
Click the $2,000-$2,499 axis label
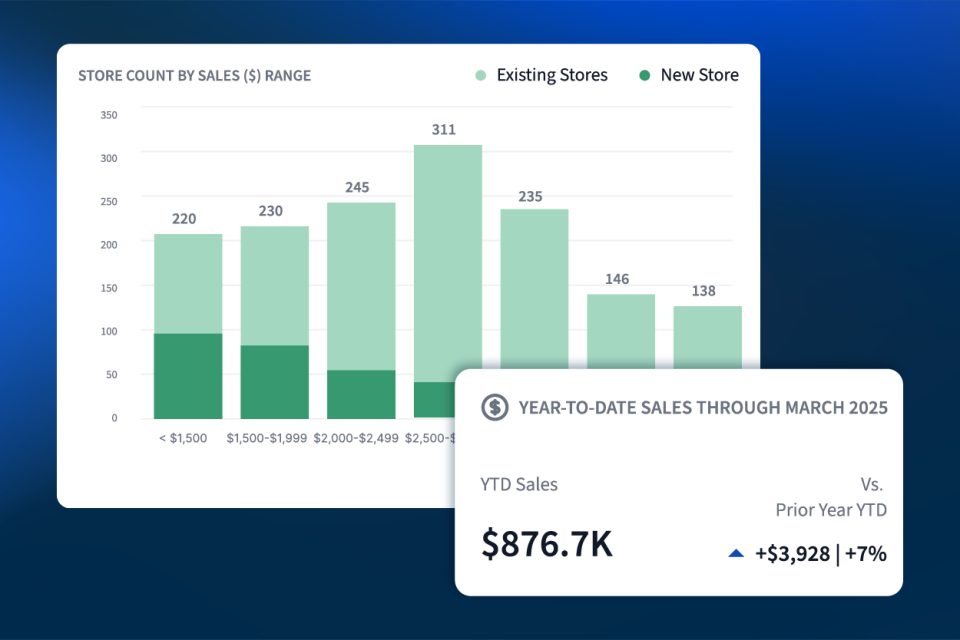tap(356, 438)
